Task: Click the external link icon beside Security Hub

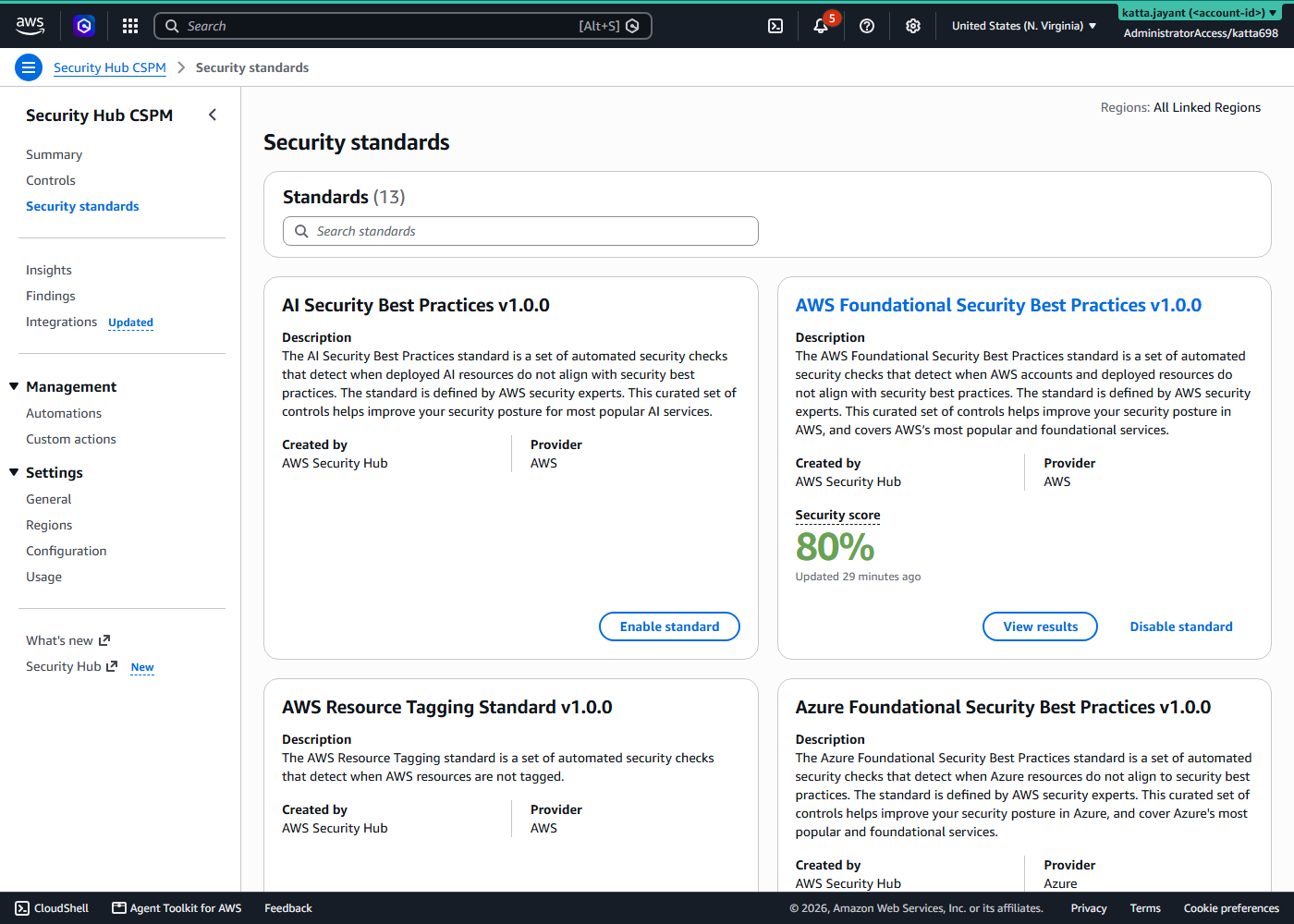Action: [112, 666]
